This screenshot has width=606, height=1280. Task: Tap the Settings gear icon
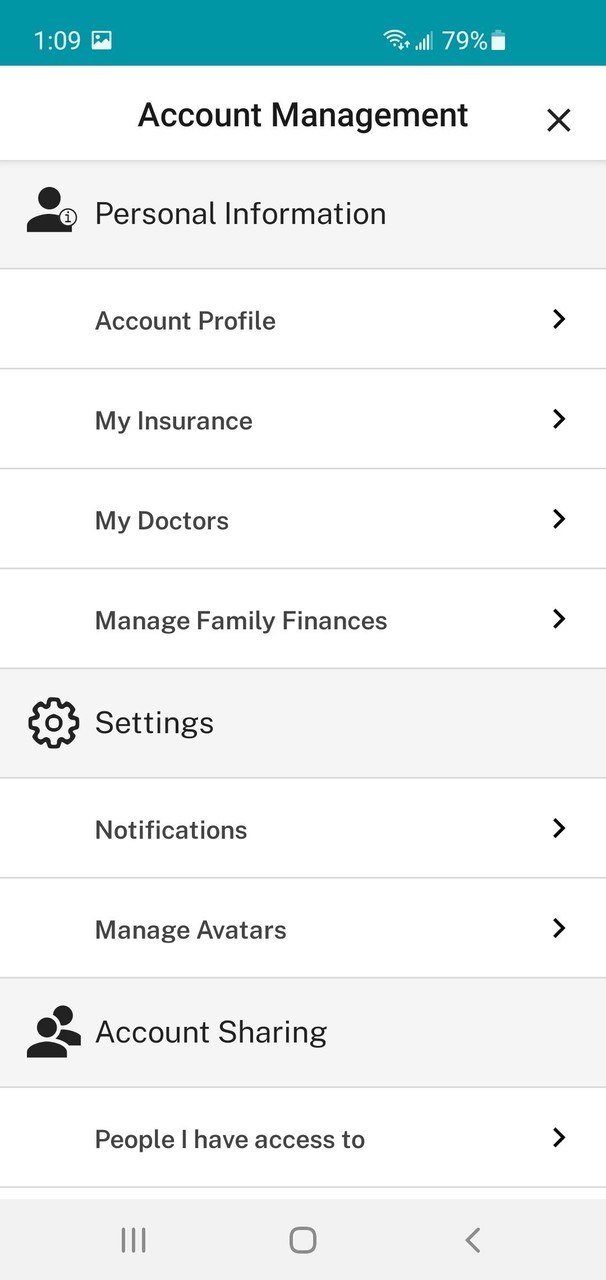tap(53, 723)
